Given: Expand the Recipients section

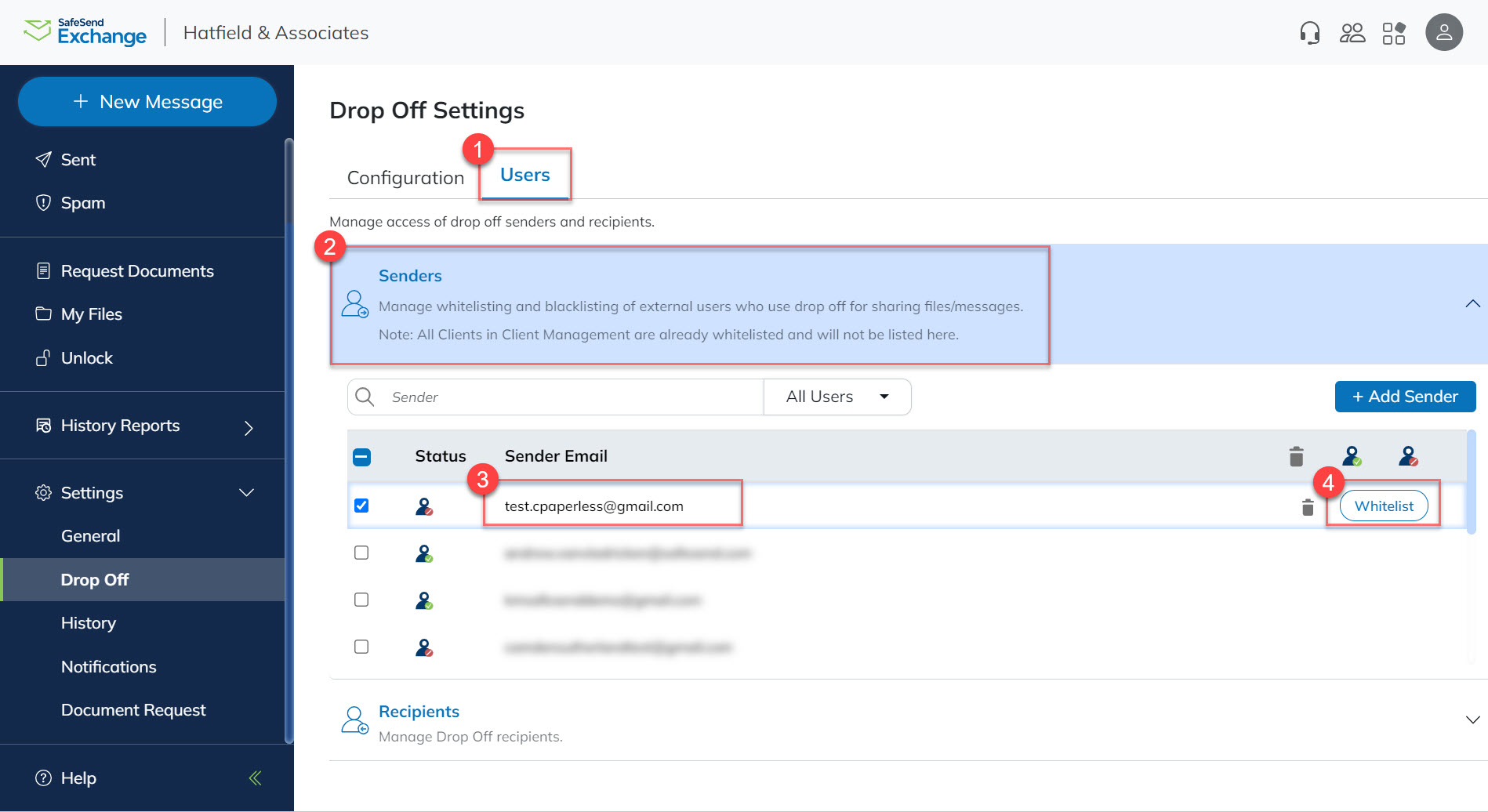Looking at the screenshot, I should [1472, 718].
